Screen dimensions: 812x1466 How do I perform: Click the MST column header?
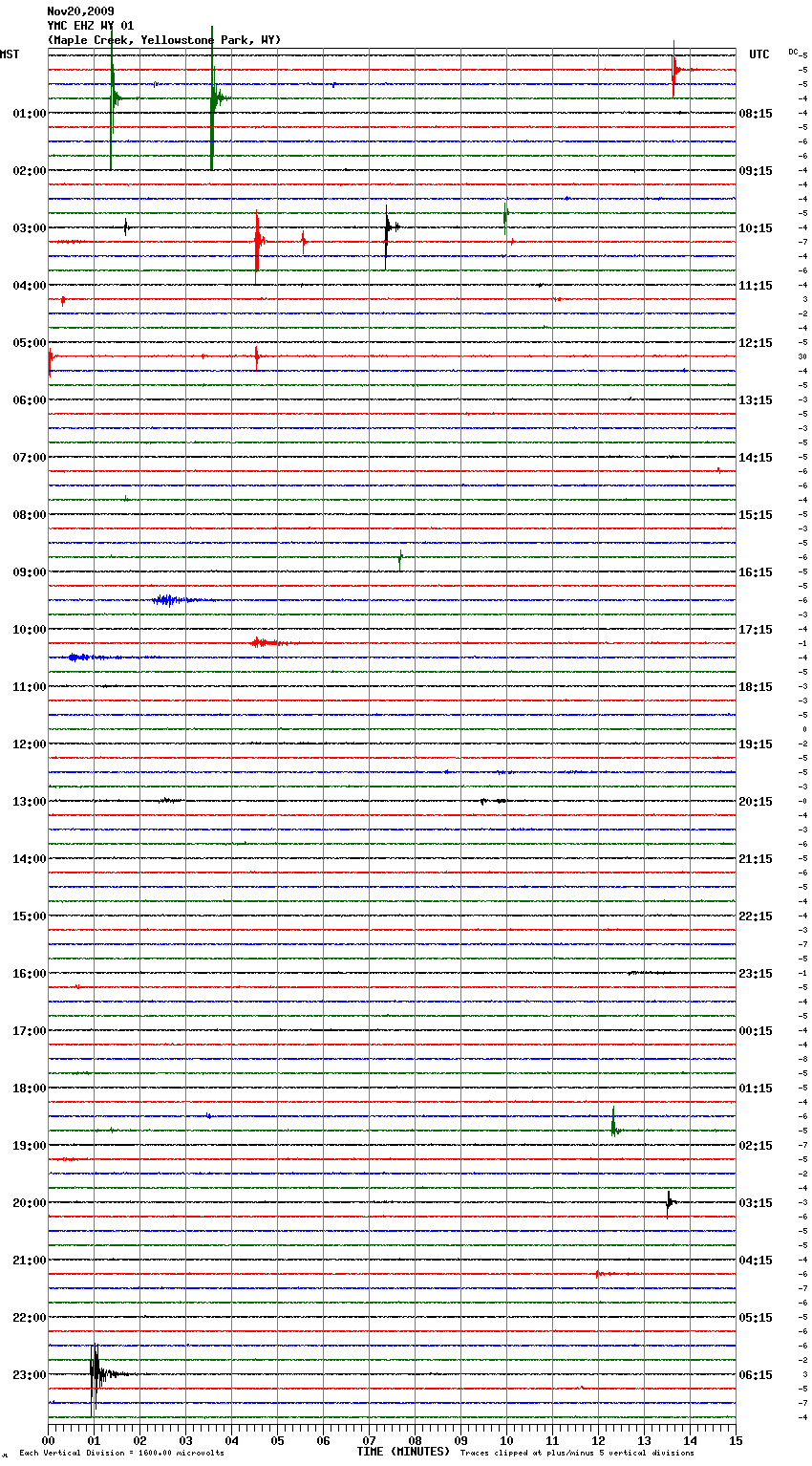pos(10,54)
